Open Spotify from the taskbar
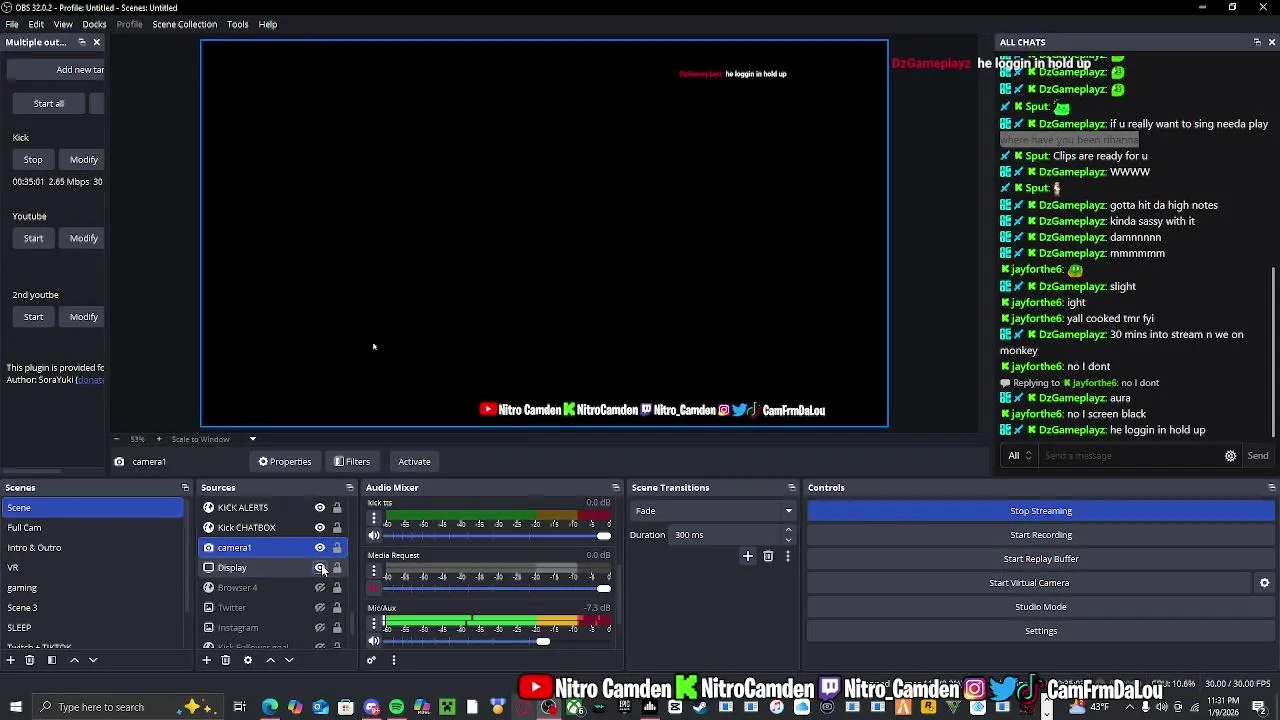The image size is (1280, 720). (x=397, y=707)
